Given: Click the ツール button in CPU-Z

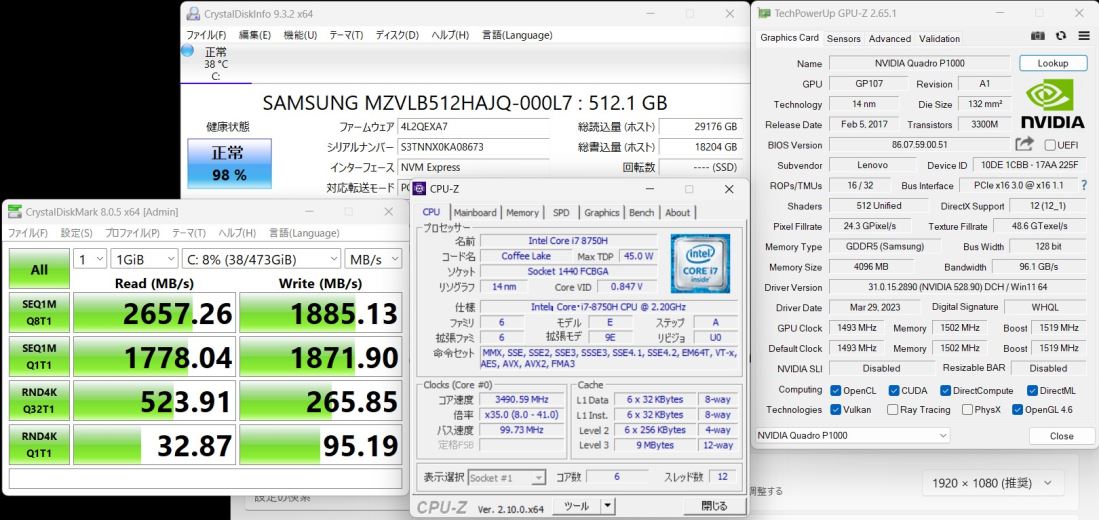Looking at the screenshot, I should pyautogui.click(x=576, y=505).
